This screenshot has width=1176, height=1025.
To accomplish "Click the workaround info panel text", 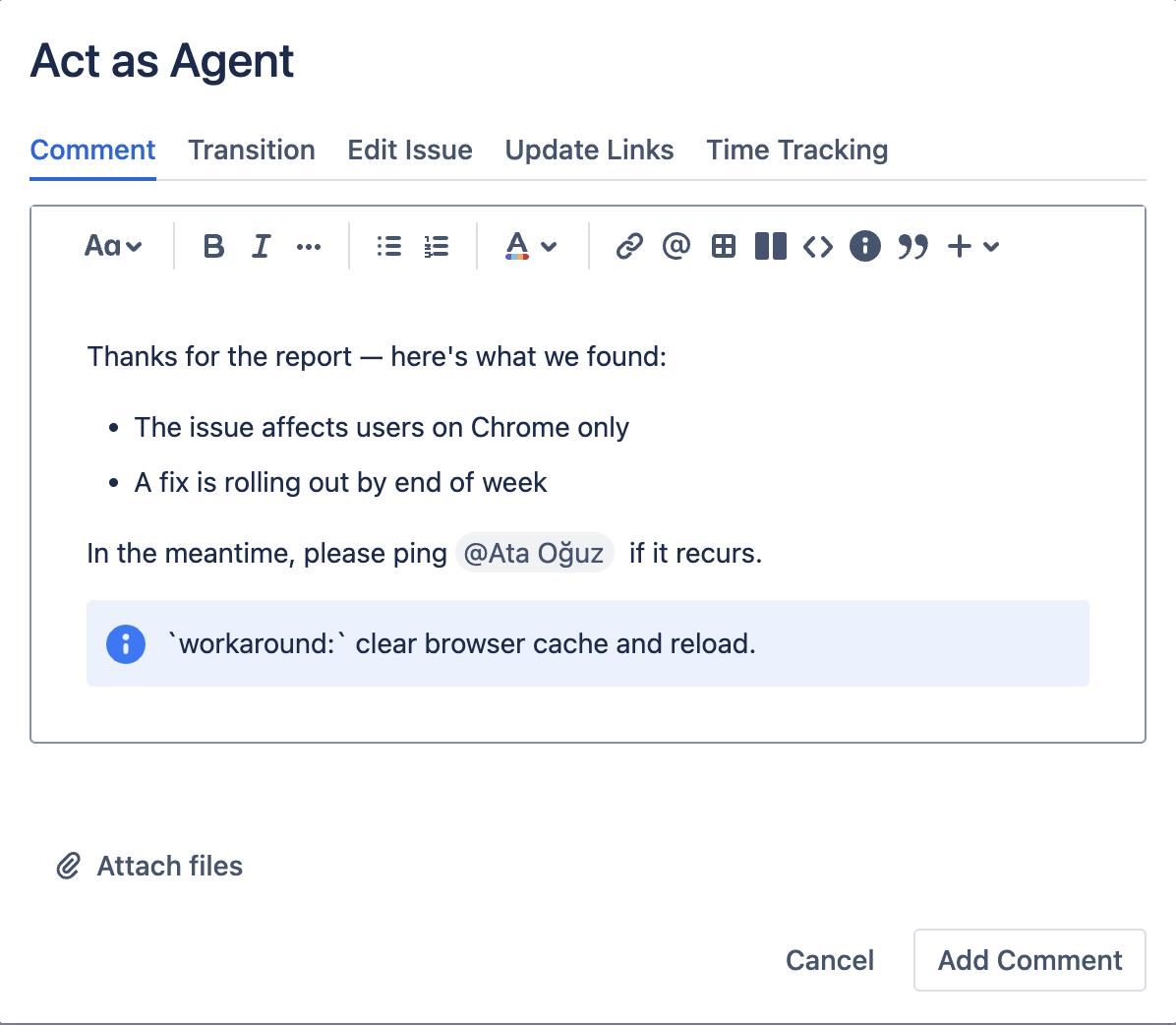I will 460,643.
